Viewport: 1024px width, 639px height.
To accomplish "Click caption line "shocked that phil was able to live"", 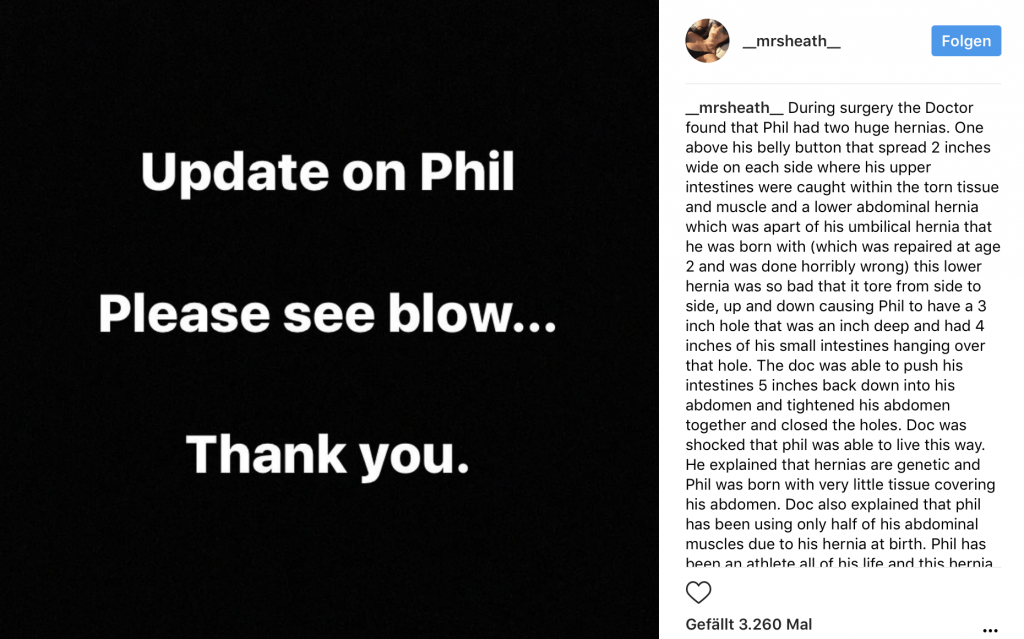I will point(834,445).
